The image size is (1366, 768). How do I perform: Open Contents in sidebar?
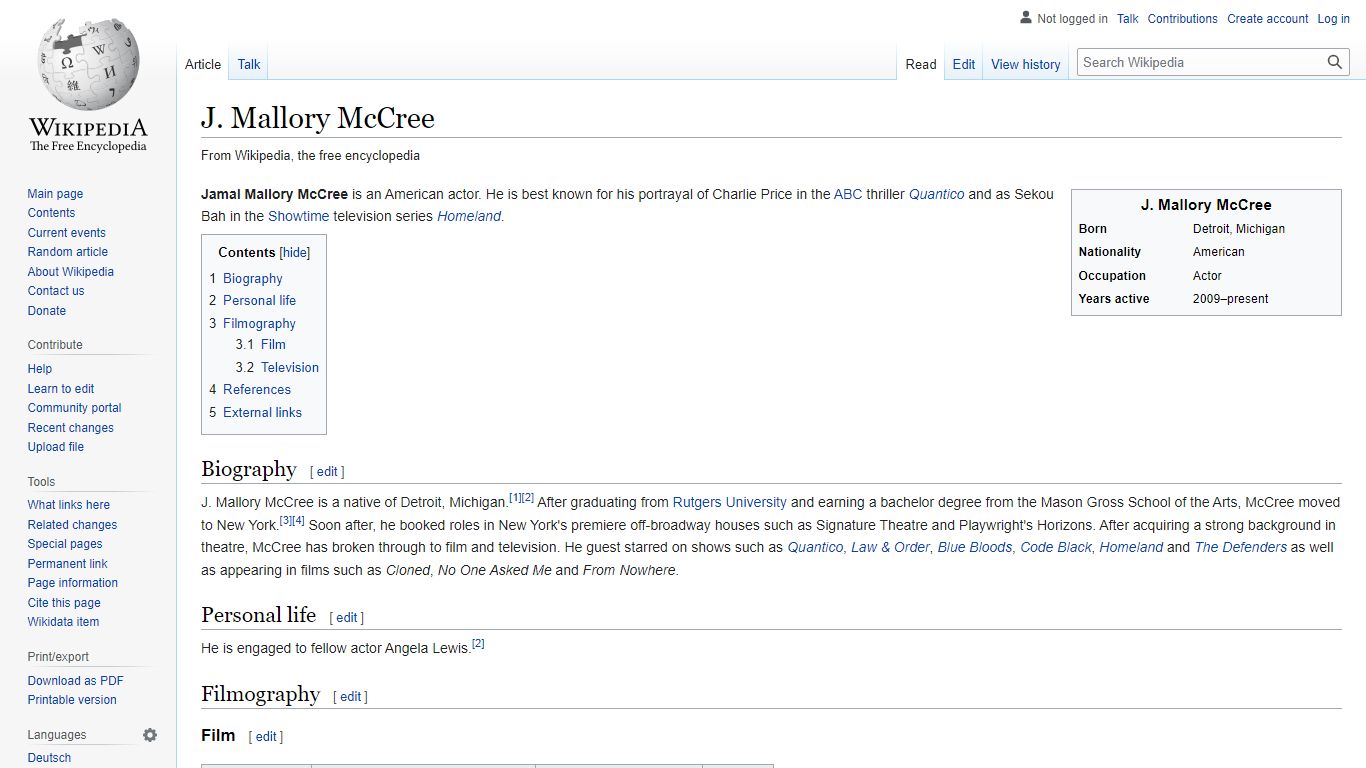[51, 213]
